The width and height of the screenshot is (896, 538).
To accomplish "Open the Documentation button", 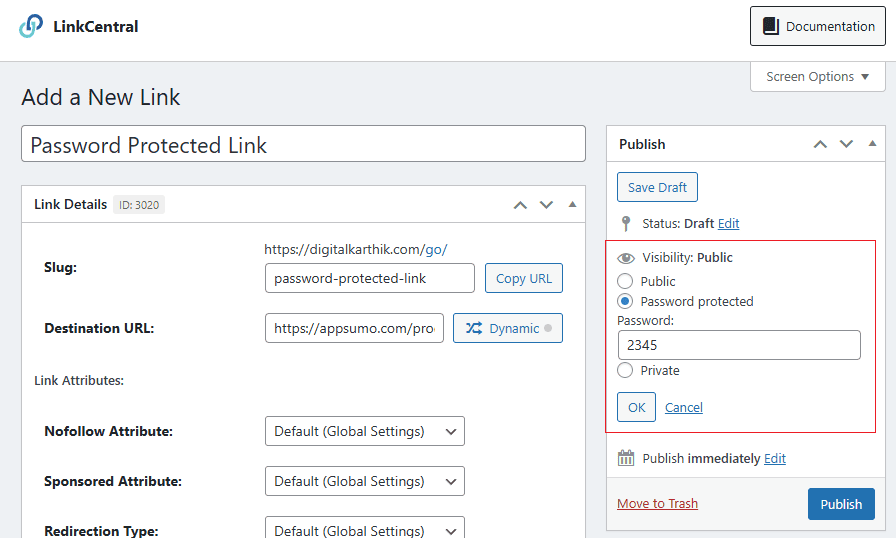I will click(818, 27).
